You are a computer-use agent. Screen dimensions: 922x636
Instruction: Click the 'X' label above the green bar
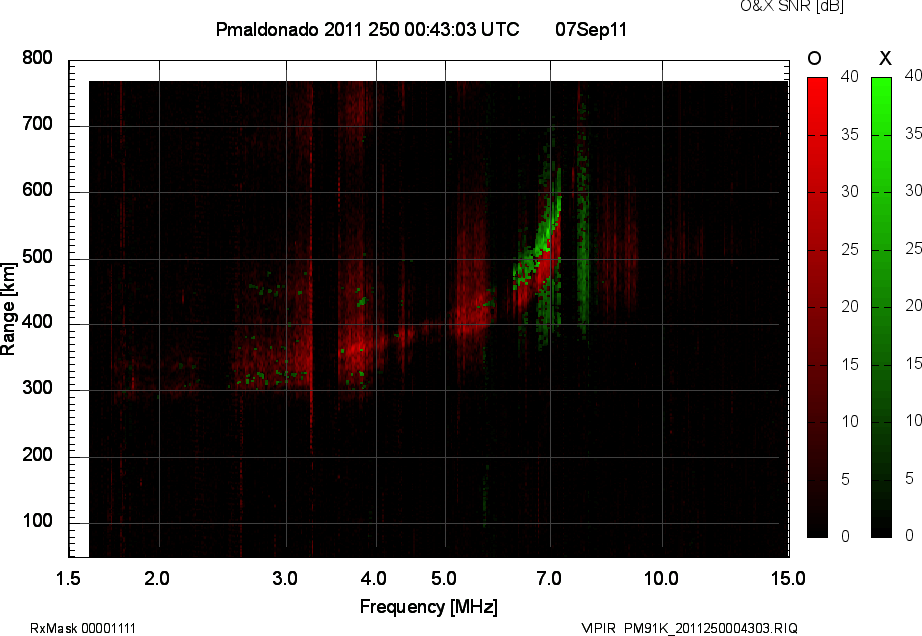point(885,58)
